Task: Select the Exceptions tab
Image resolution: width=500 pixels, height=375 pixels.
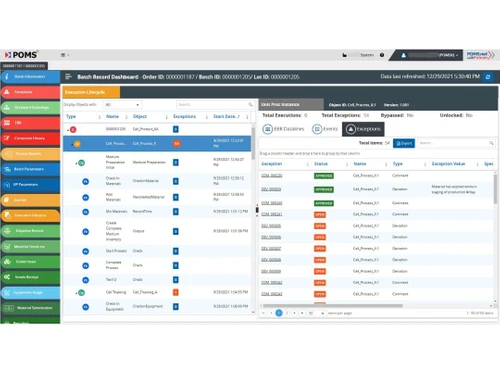Action: click(363, 129)
